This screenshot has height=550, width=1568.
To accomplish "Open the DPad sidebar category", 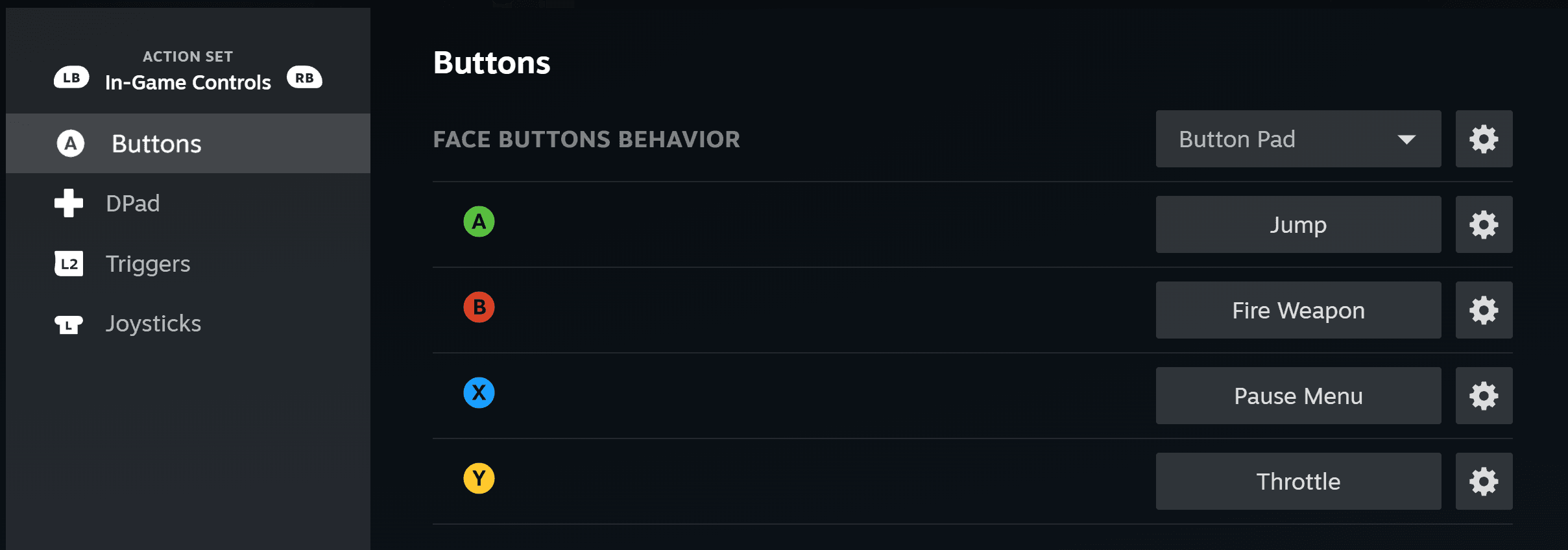I will pyautogui.click(x=132, y=204).
